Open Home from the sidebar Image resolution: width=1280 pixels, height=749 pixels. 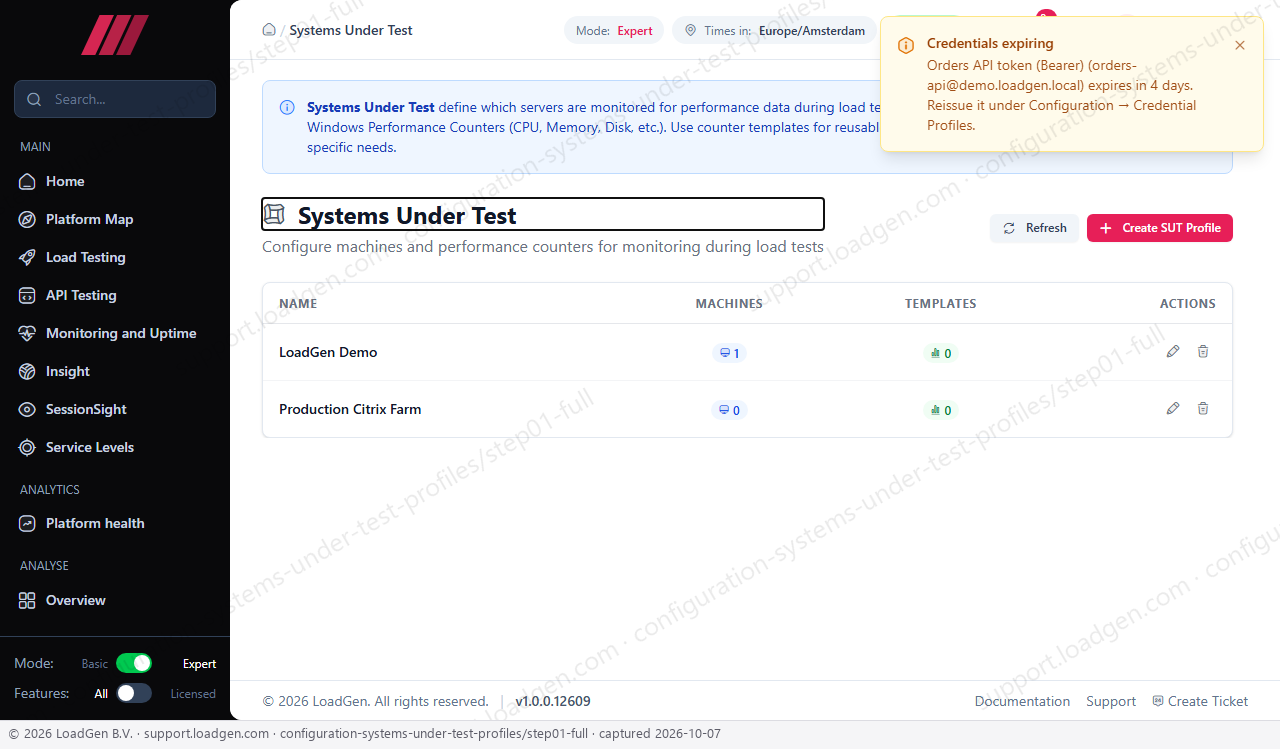point(115,181)
